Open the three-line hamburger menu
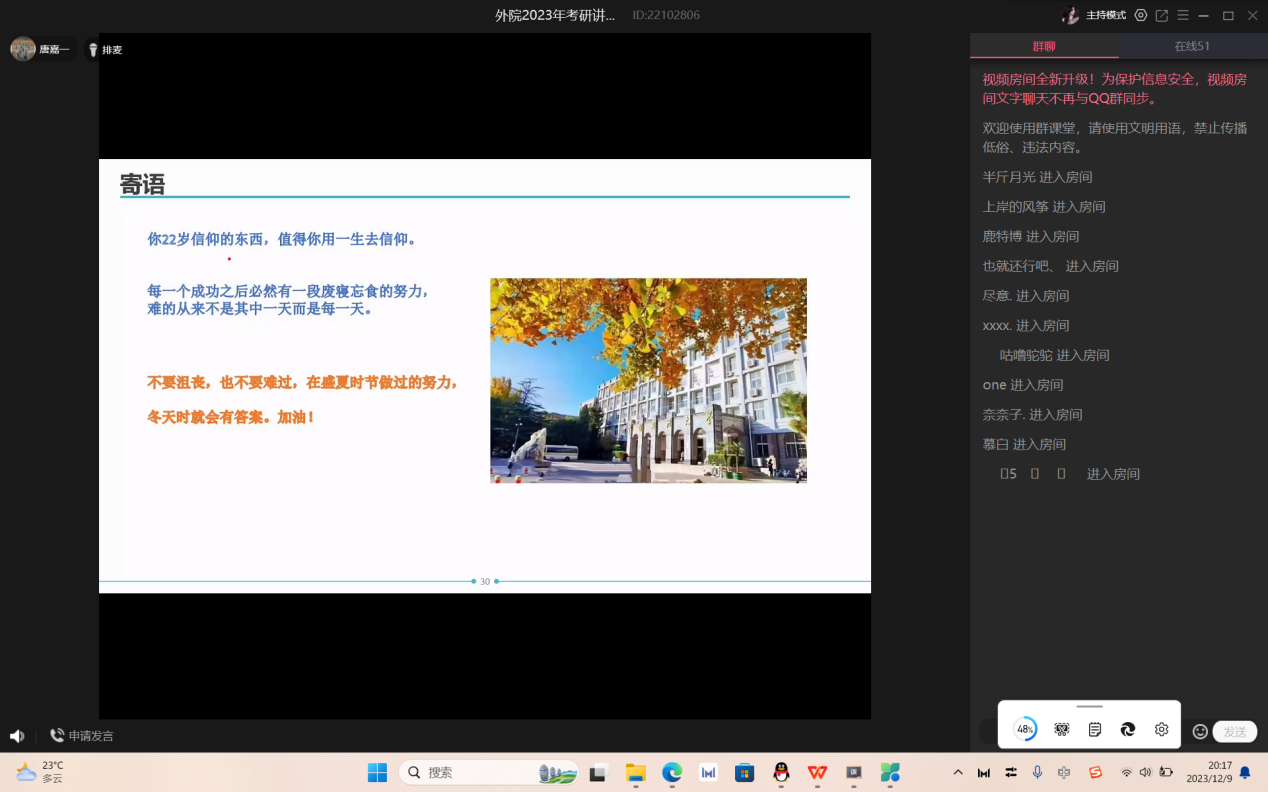The width and height of the screenshot is (1268, 792). pyautogui.click(x=1183, y=15)
